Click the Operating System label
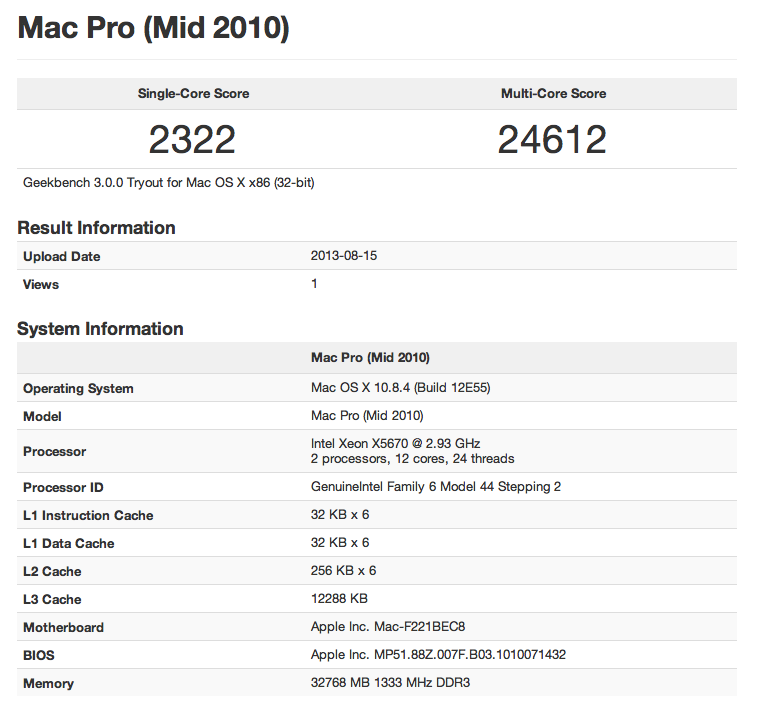The width and height of the screenshot is (757, 717). (78, 389)
